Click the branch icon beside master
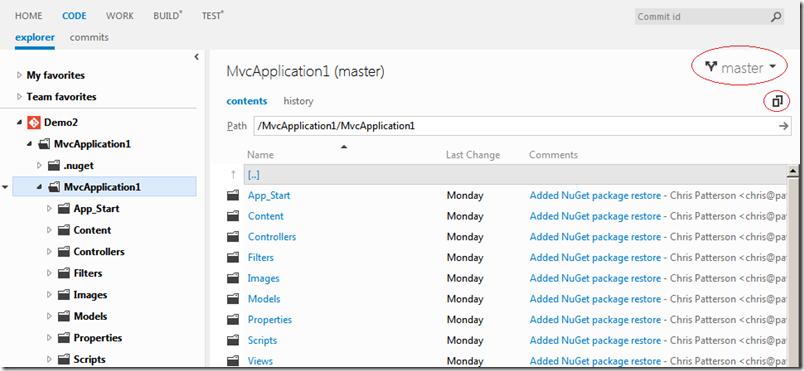 [711, 67]
